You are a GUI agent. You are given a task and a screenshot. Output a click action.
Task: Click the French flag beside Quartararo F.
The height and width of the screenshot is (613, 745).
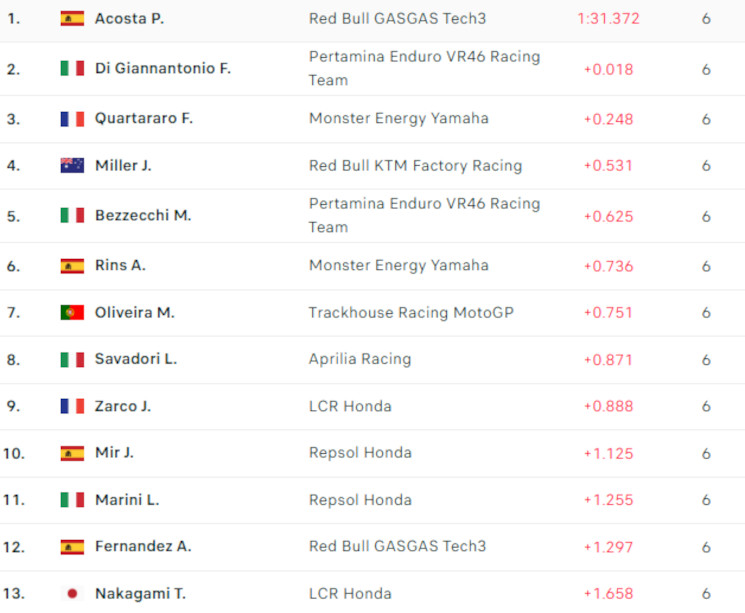pyautogui.click(x=72, y=119)
